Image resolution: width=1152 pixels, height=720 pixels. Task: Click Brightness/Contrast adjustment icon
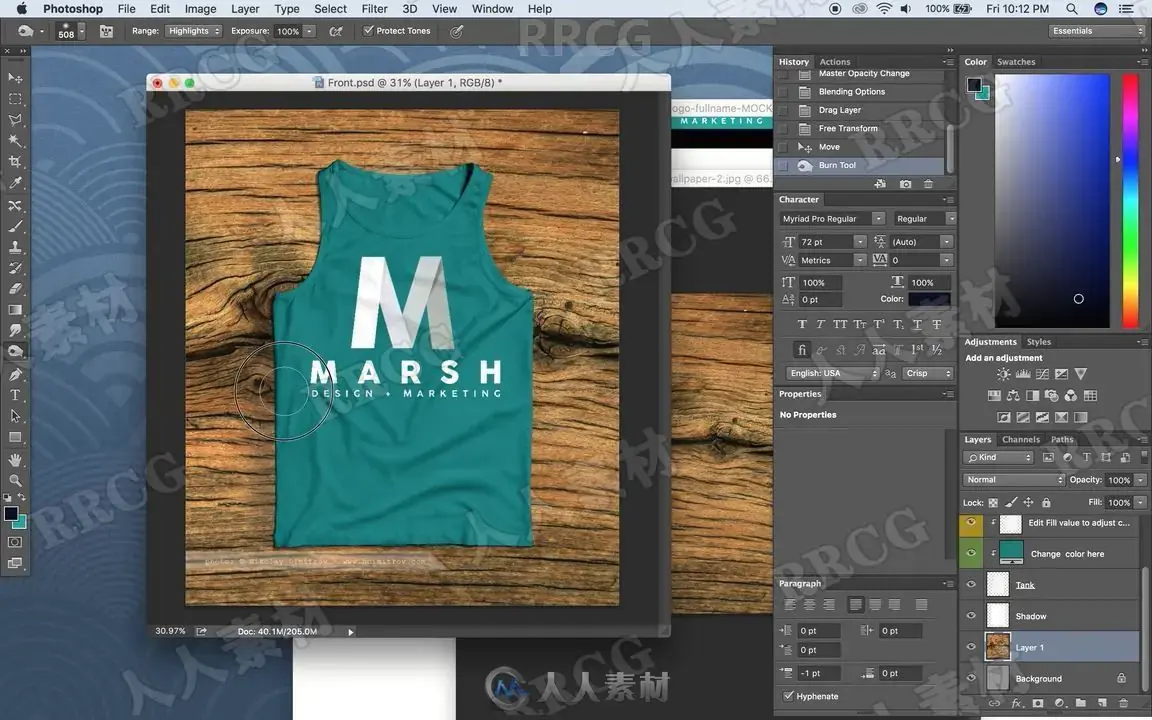pos(1004,374)
